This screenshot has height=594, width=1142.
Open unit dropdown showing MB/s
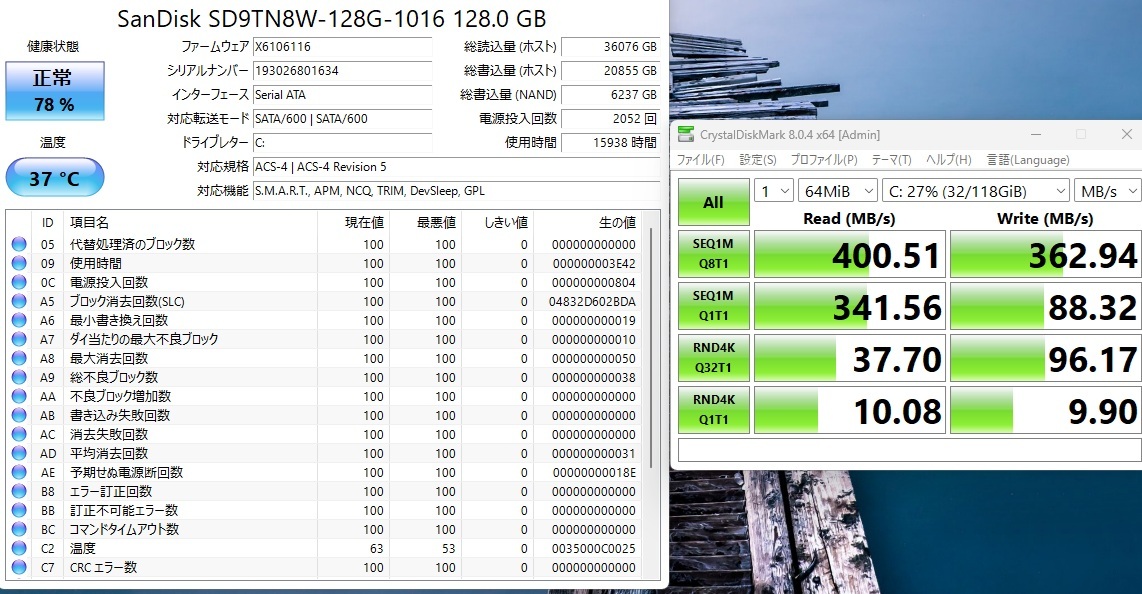[1108, 191]
